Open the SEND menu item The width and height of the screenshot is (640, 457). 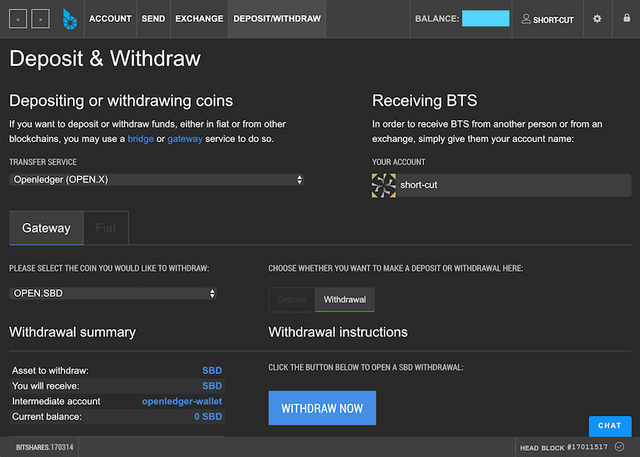pyautogui.click(x=153, y=19)
